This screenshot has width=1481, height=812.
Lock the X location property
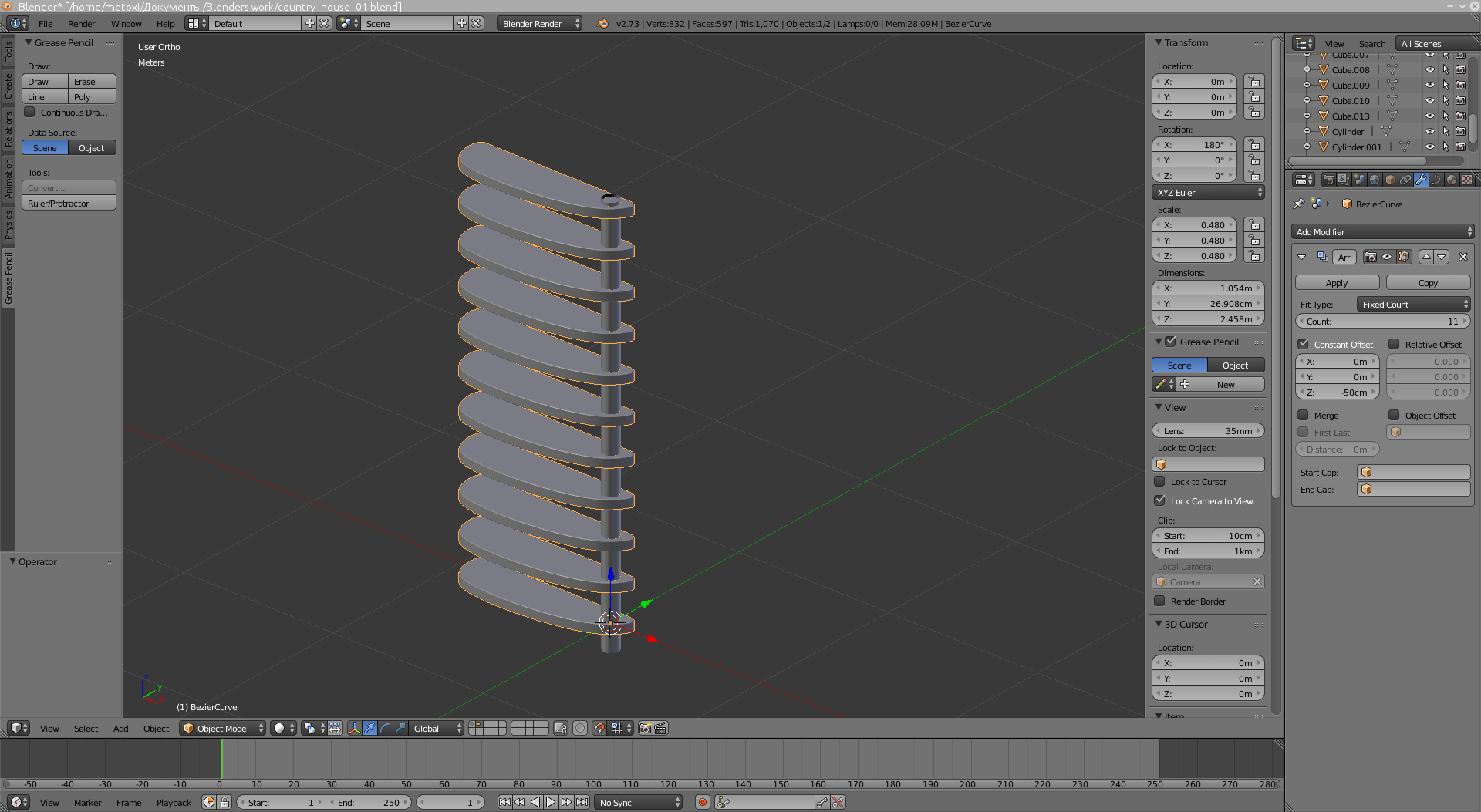[1254, 82]
